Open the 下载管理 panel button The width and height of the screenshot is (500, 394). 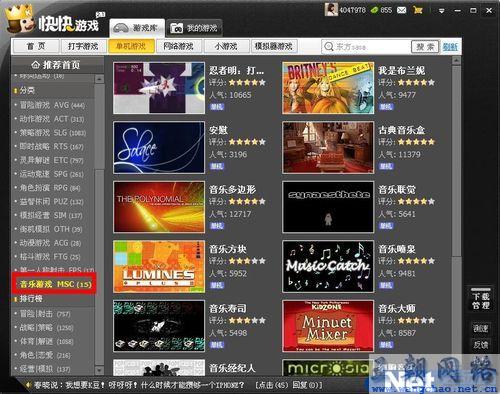pos(481,300)
